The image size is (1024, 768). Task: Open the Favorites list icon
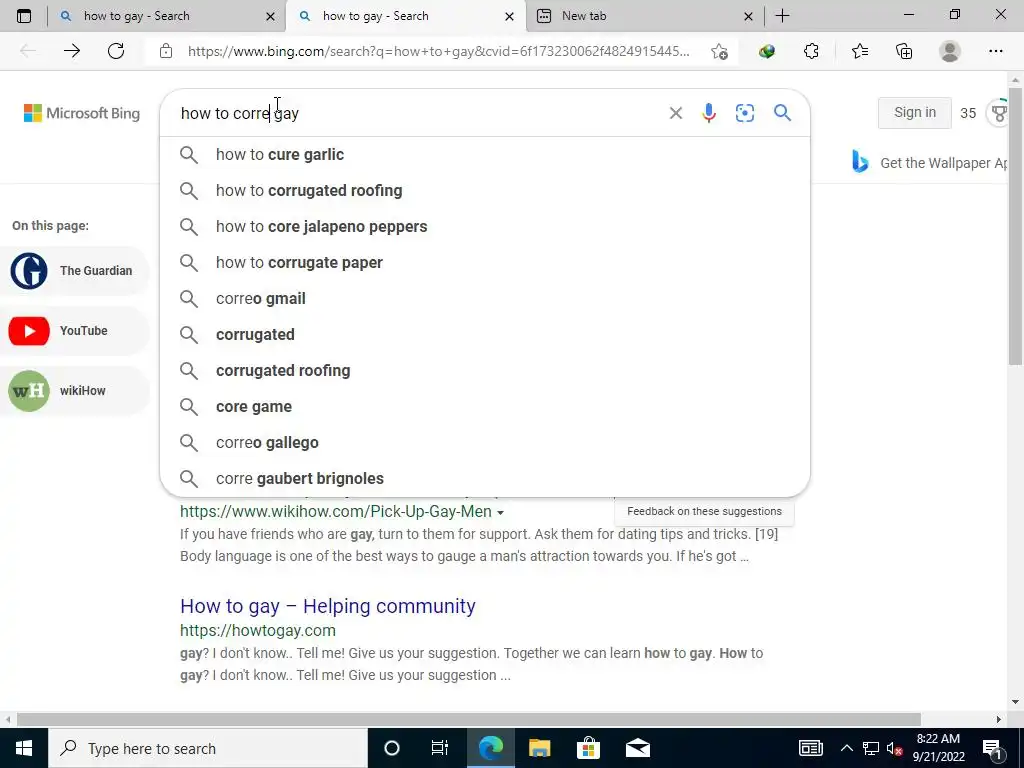(860, 51)
